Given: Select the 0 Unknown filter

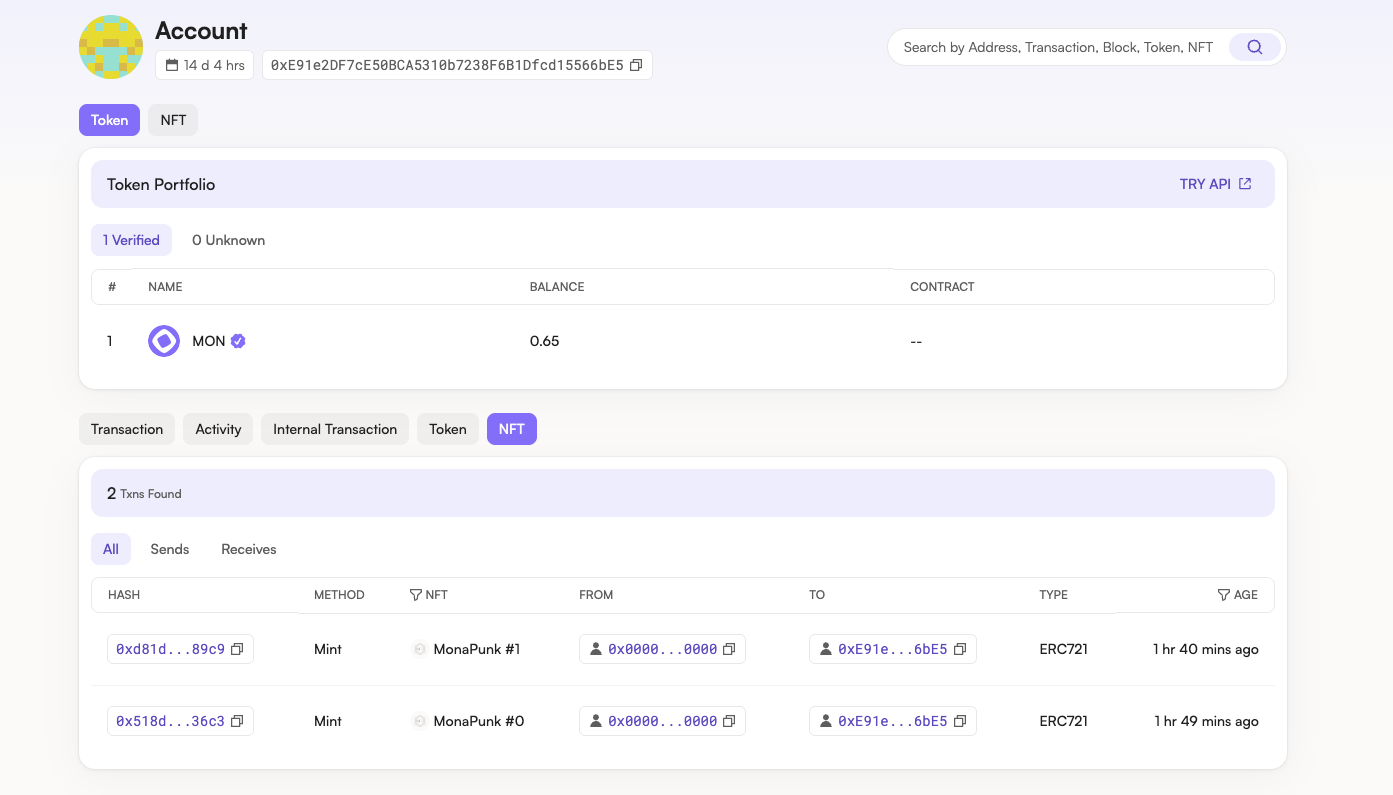Looking at the screenshot, I should [228, 240].
